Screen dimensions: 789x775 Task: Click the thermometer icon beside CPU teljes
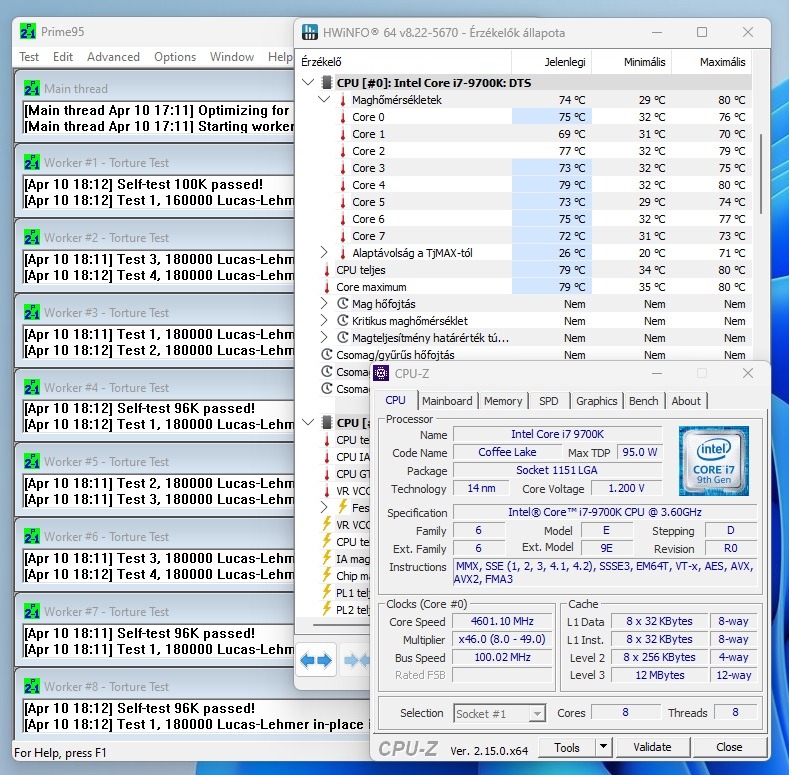(x=327, y=270)
